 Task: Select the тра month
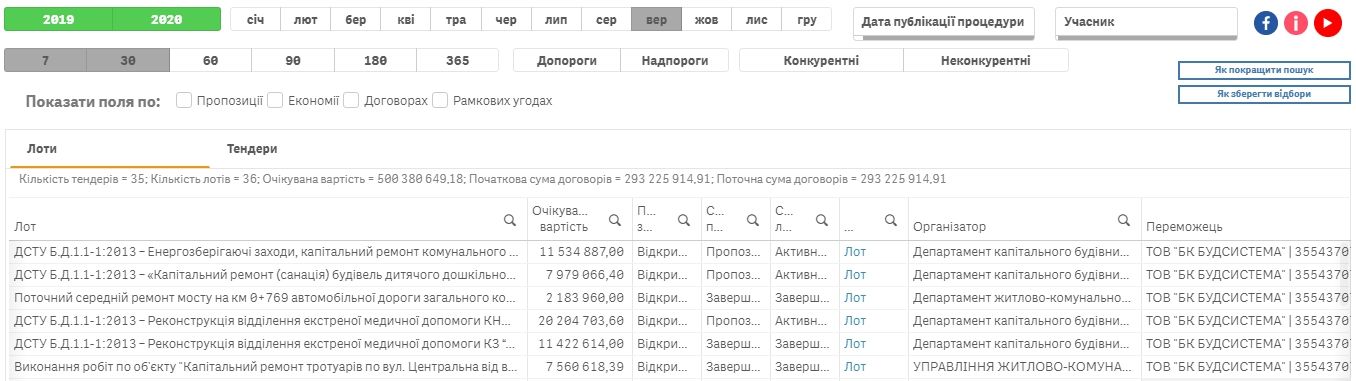[x=456, y=19]
